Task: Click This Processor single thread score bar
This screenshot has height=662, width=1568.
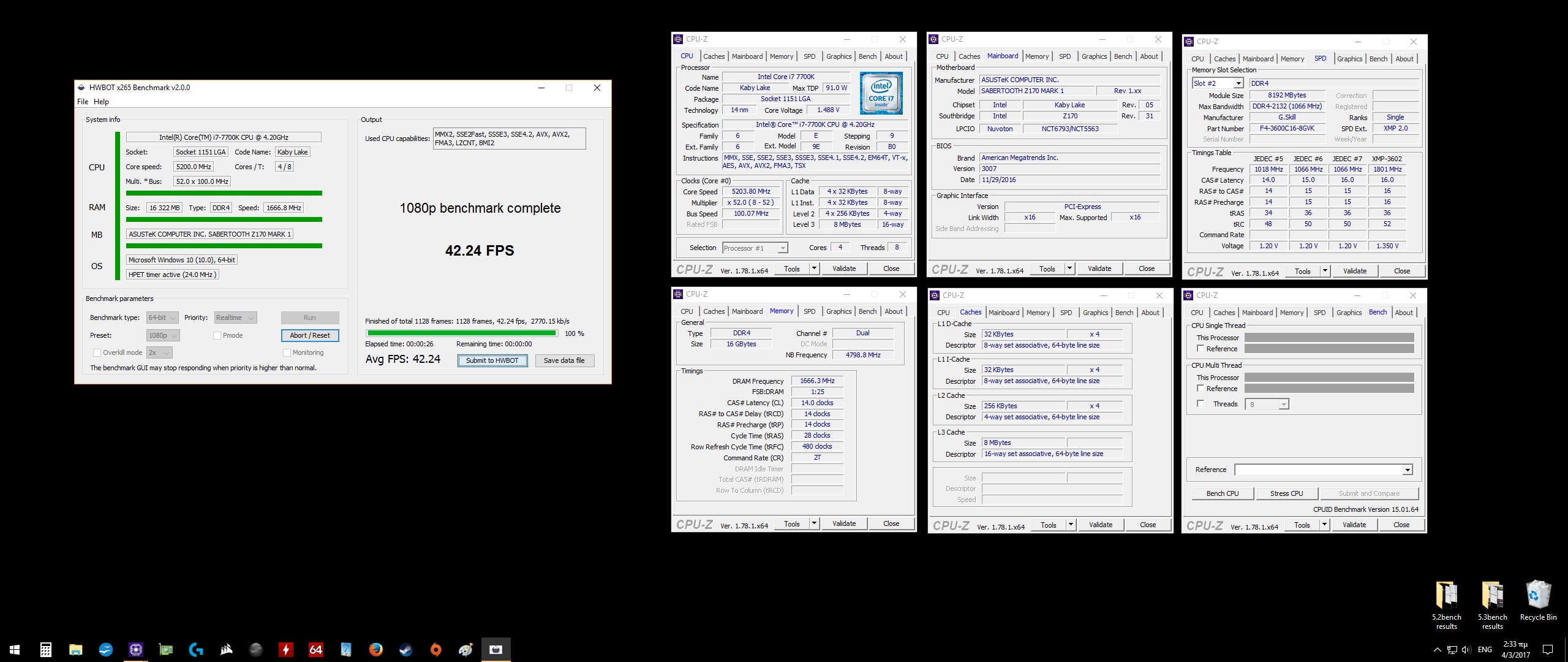Action: point(1329,338)
